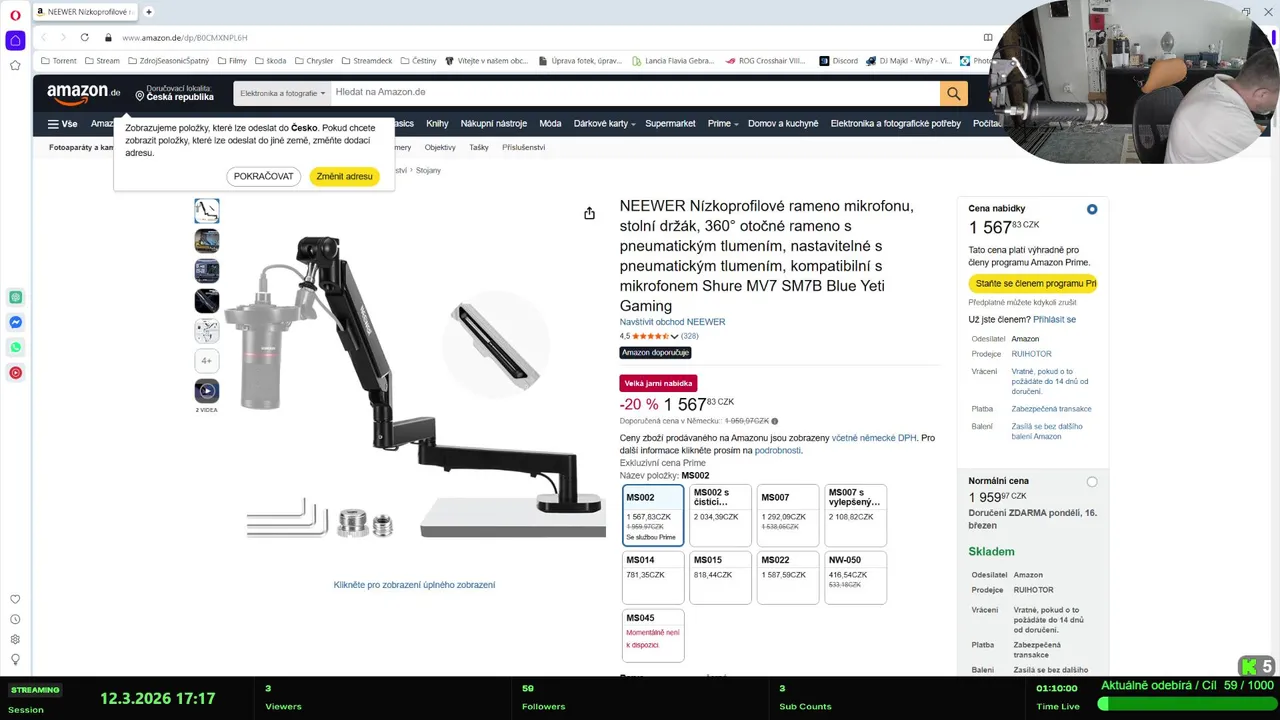The height and width of the screenshot is (720, 1280).
Task: Open the Vše hamburger menu
Action: [62, 124]
